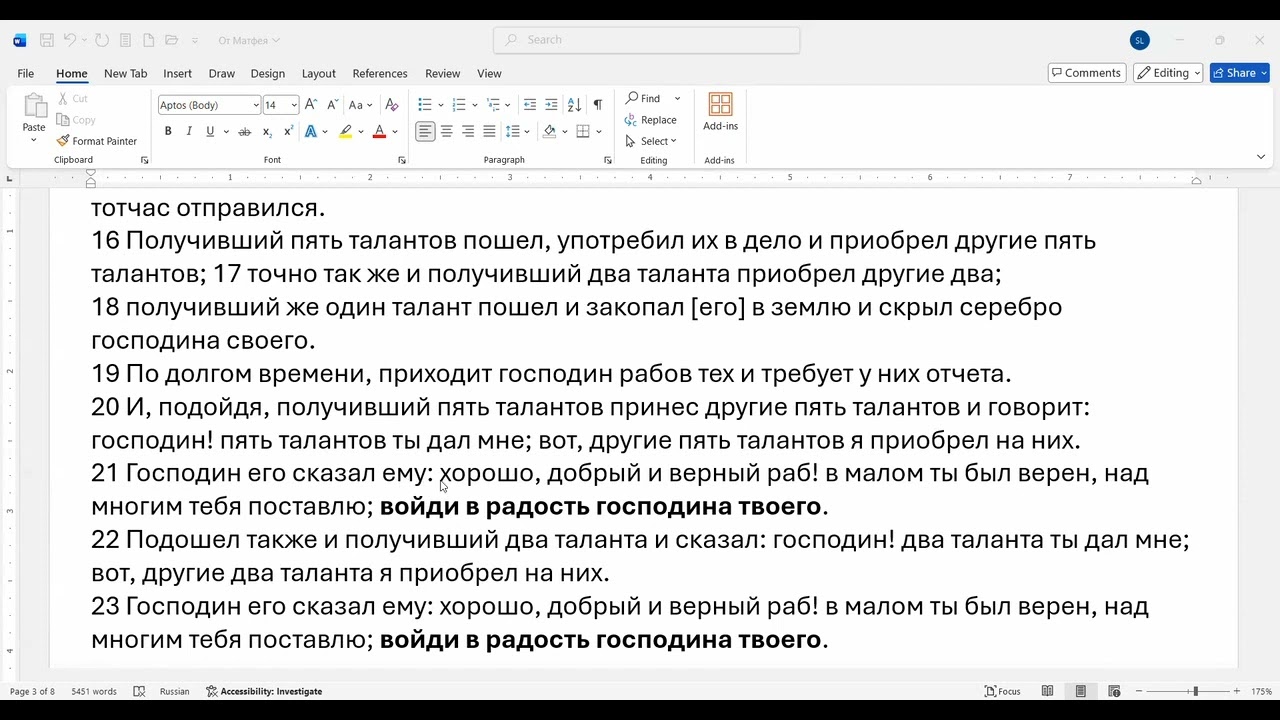Image resolution: width=1280 pixels, height=720 pixels.
Task: Toggle subscript formatting
Action: [267, 131]
